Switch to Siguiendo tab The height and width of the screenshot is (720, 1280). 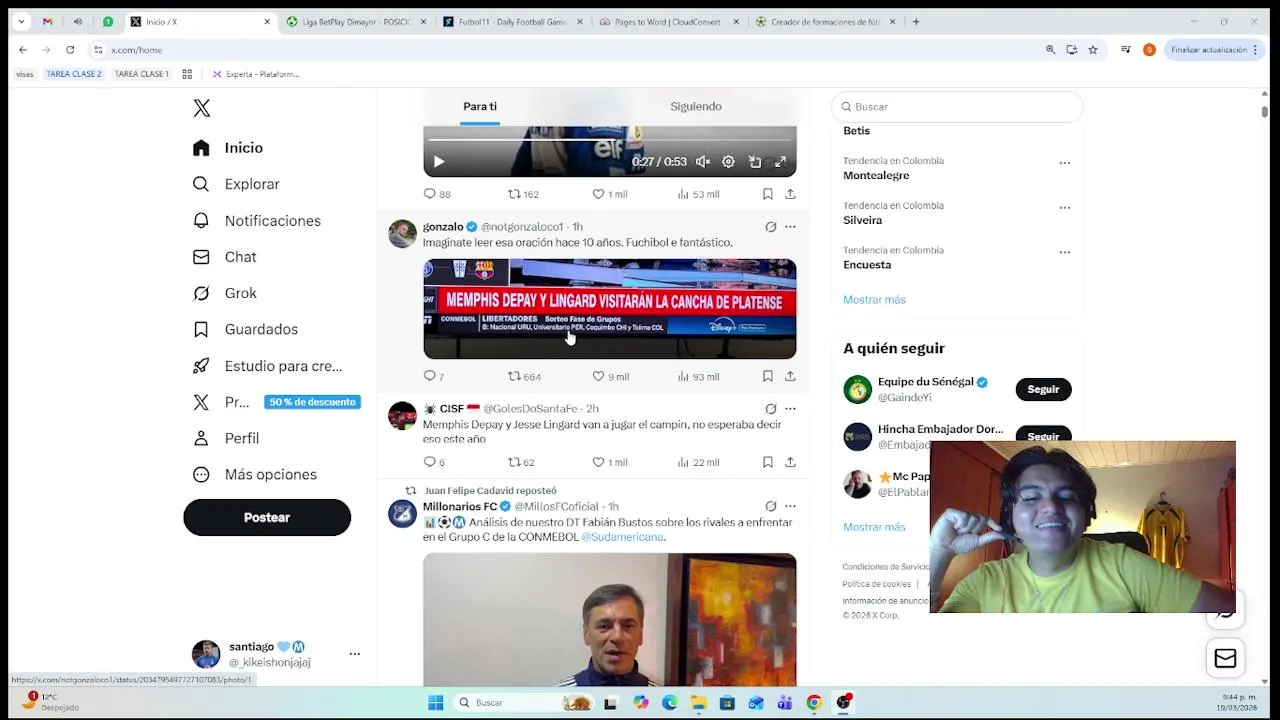(x=696, y=106)
